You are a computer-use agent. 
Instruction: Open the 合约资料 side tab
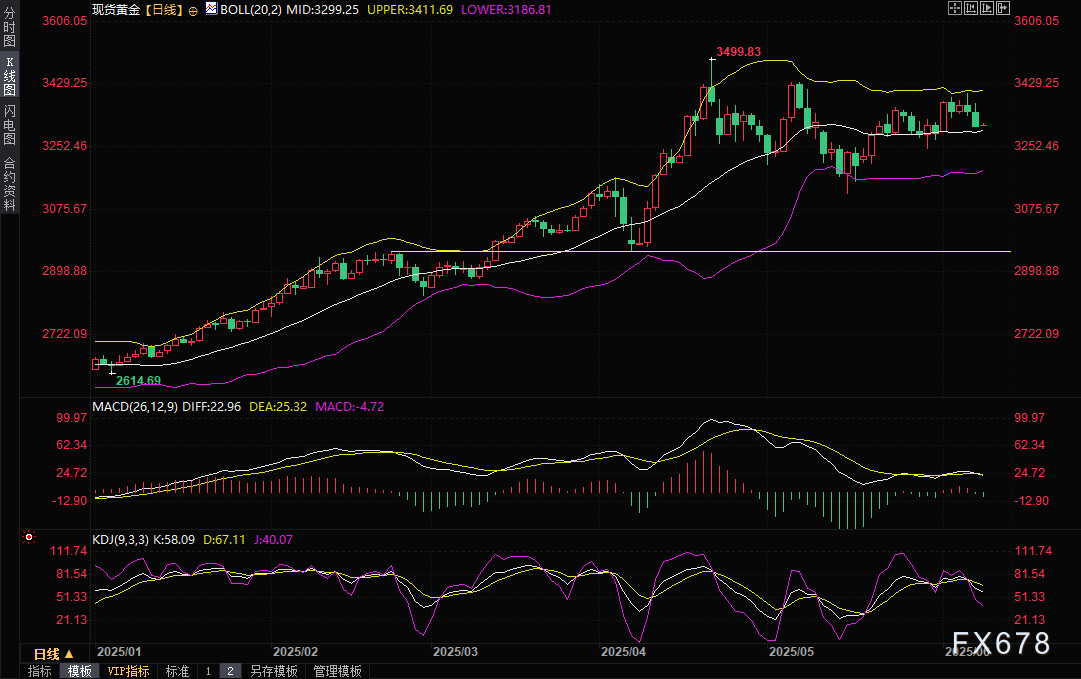click(9, 183)
